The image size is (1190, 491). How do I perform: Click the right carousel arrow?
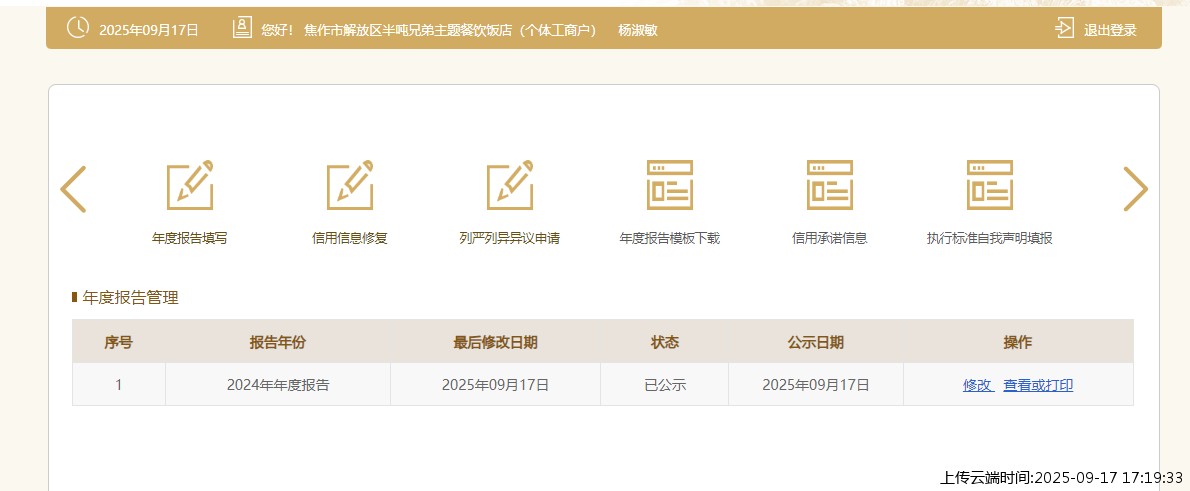(1135, 189)
